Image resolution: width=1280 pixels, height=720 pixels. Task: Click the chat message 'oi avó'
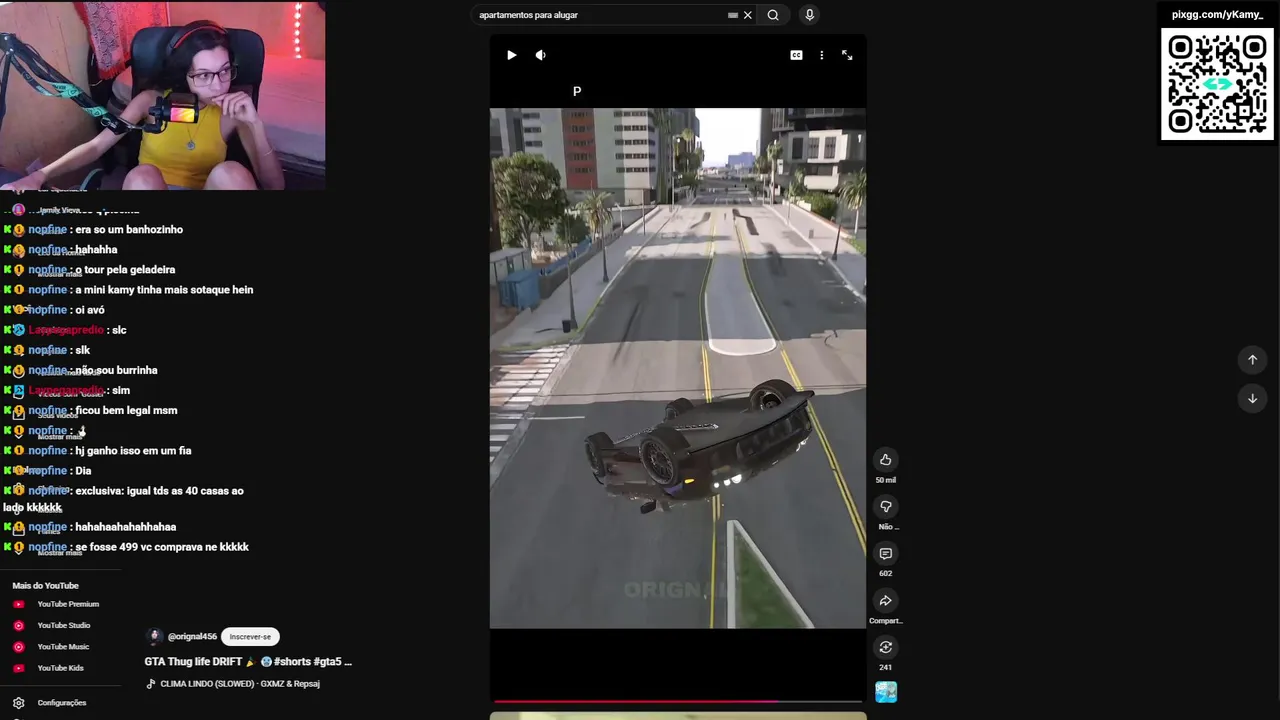(x=90, y=310)
